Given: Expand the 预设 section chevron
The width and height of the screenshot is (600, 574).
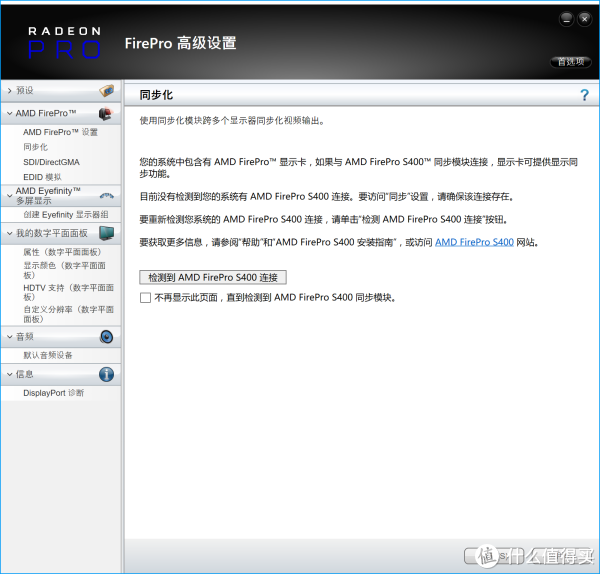Looking at the screenshot, I should coord(10,91).
